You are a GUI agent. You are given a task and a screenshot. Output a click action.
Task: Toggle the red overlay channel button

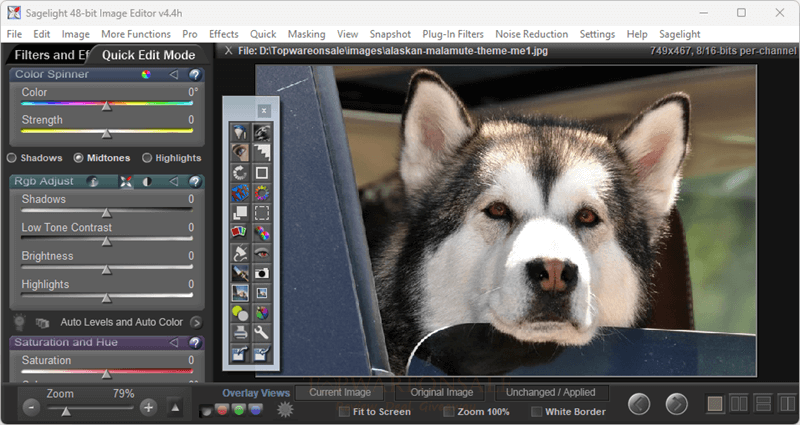[222, 410]
